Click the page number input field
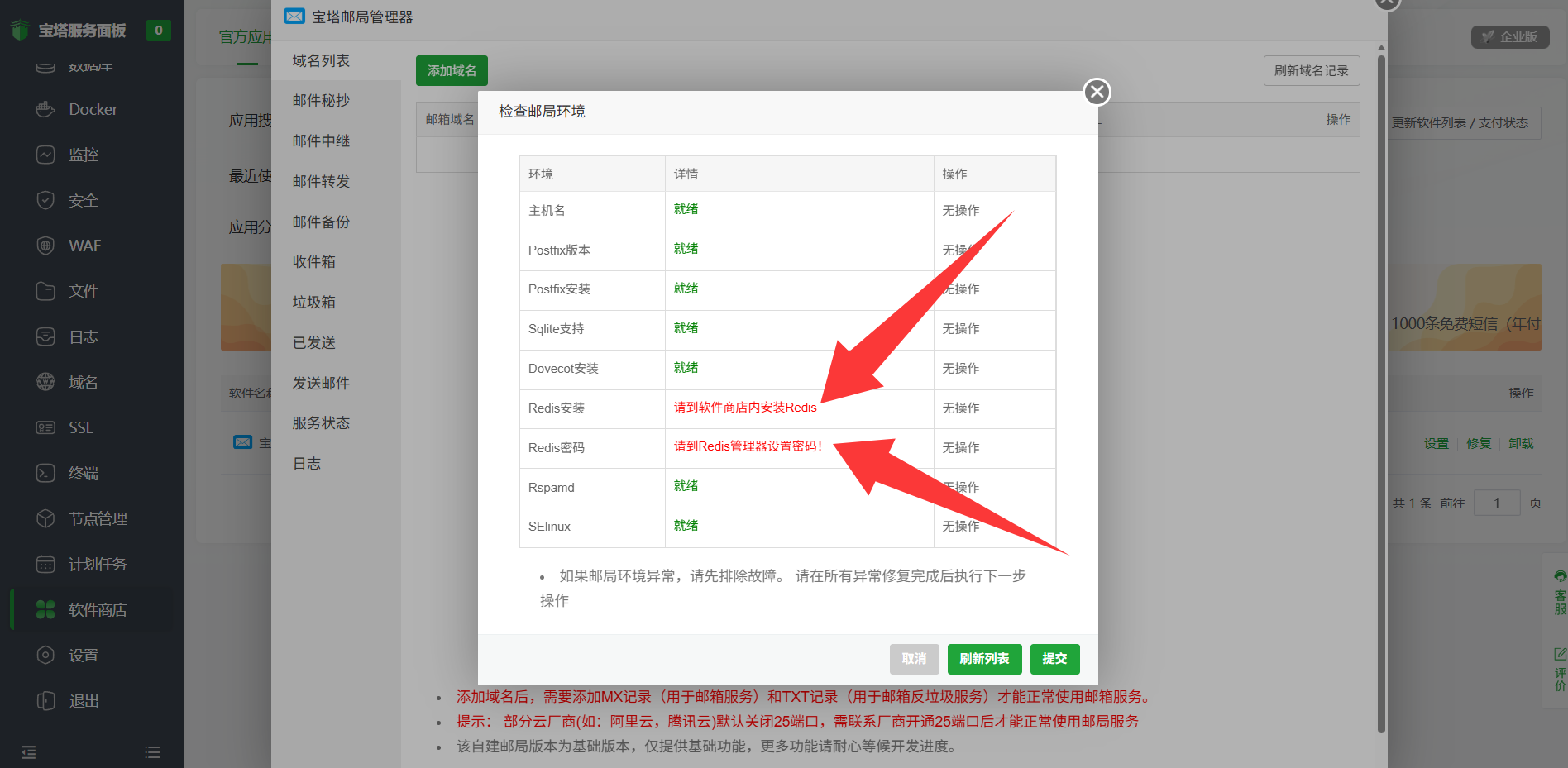The image size is (1568, 768). click(x=1496, y=503)
